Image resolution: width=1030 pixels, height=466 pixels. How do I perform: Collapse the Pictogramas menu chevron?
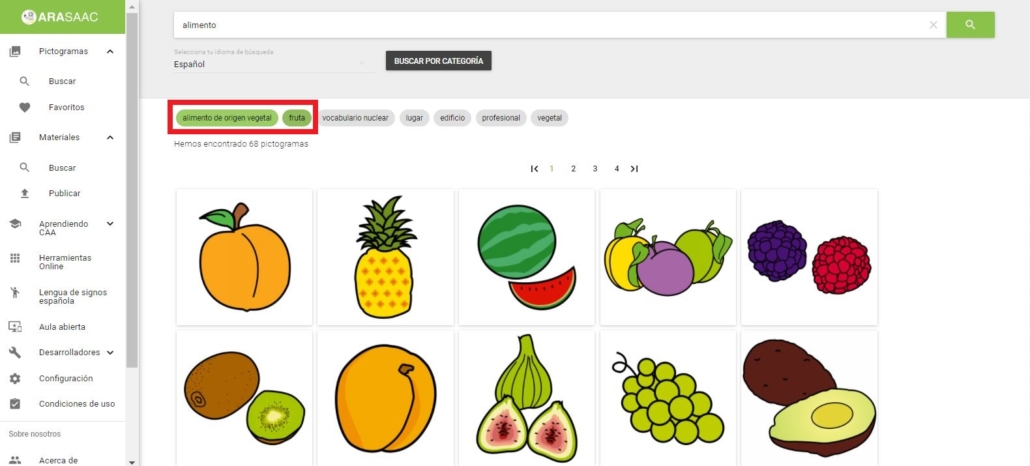[x=110, y=51]
